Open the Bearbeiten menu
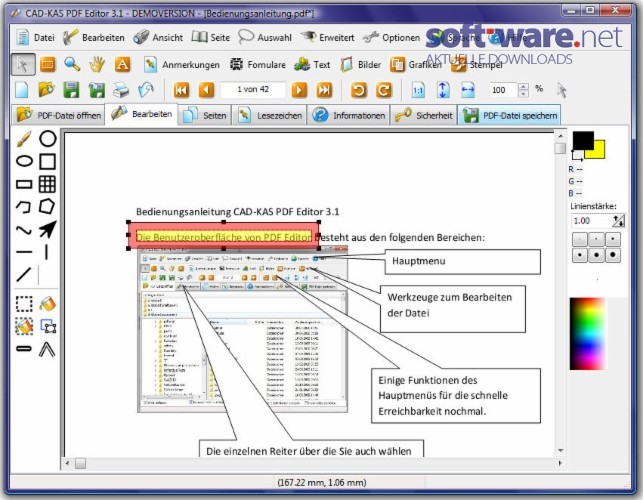 pos(94,37)
